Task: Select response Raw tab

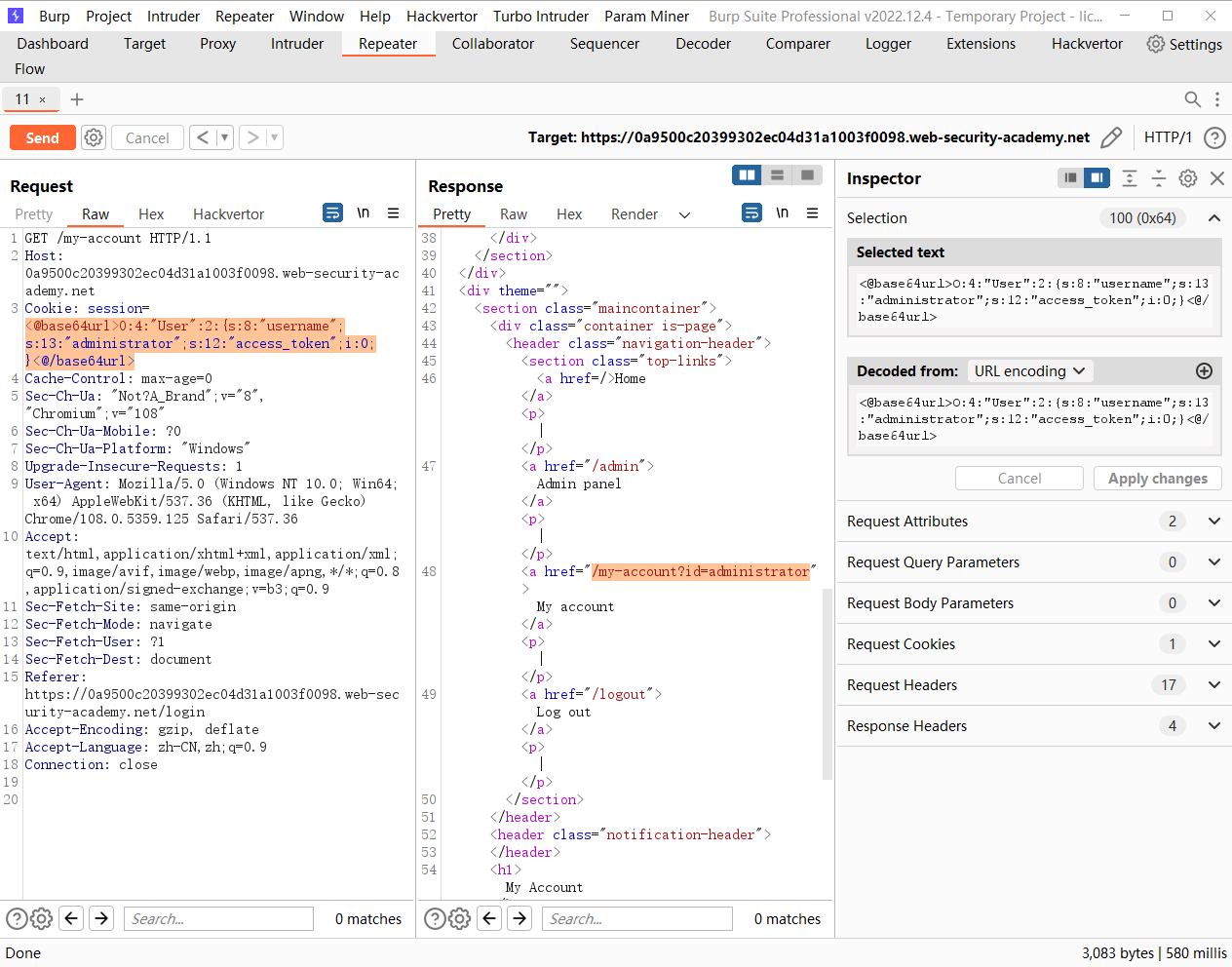Action: [514, 214]
